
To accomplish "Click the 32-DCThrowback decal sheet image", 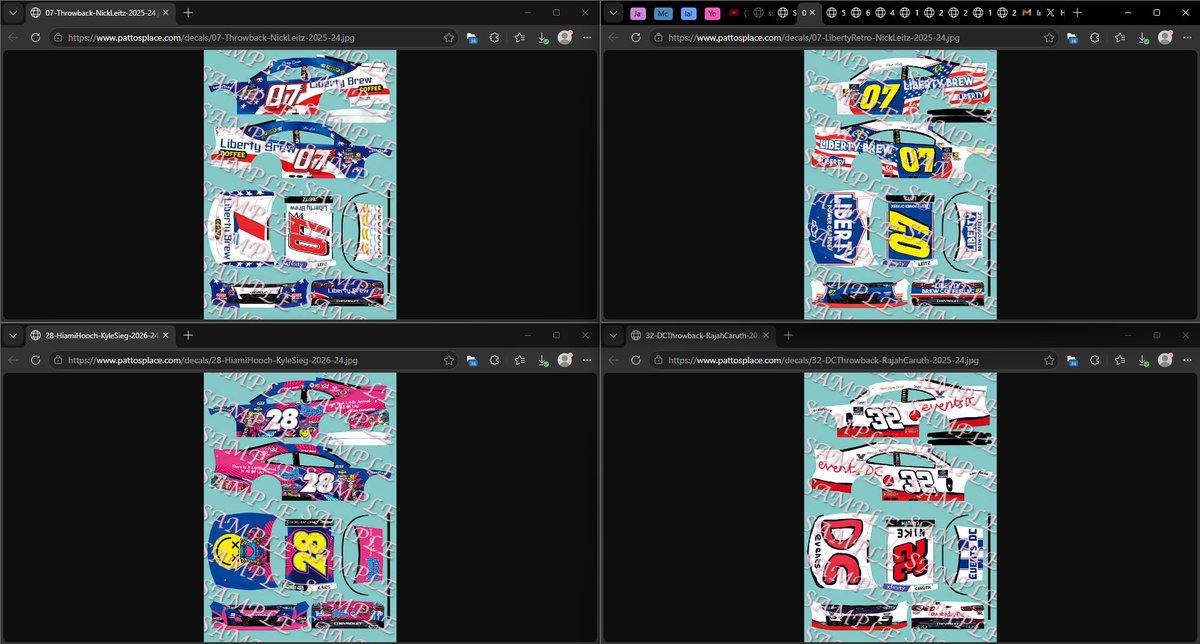I will (x=900, y=507).
